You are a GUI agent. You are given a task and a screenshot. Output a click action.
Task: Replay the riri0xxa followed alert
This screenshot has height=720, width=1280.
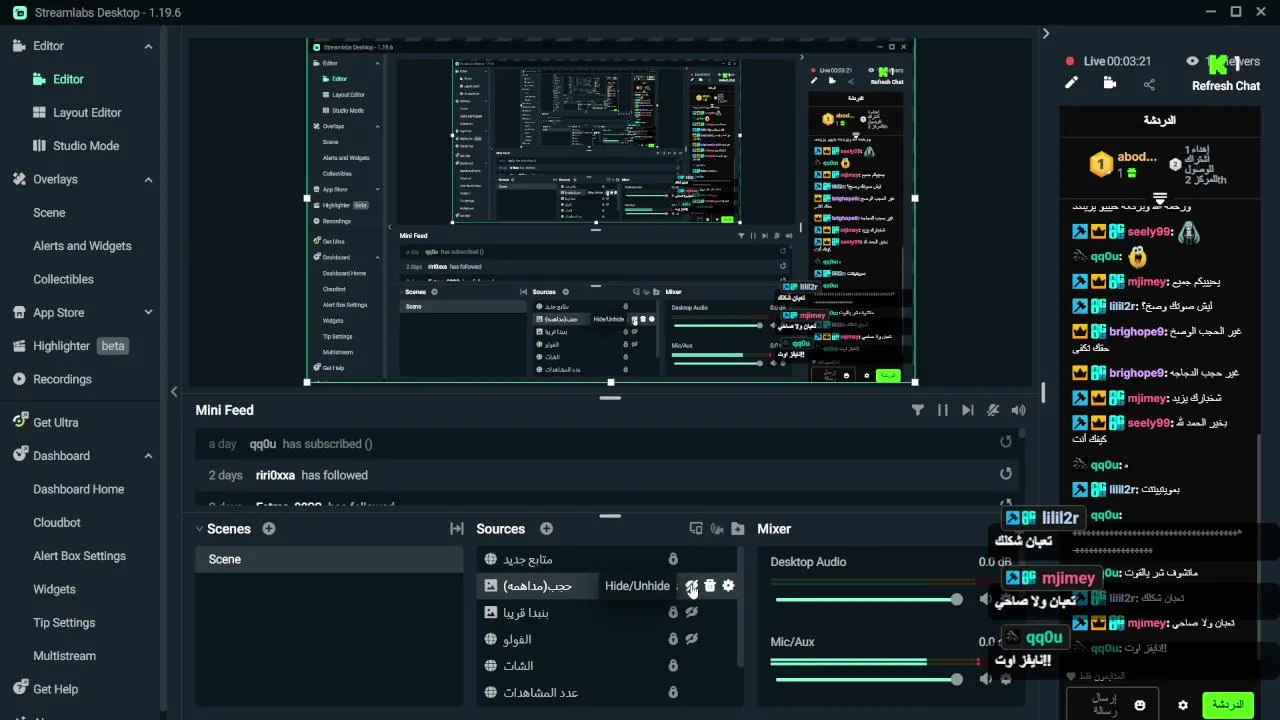(1006, 474)
